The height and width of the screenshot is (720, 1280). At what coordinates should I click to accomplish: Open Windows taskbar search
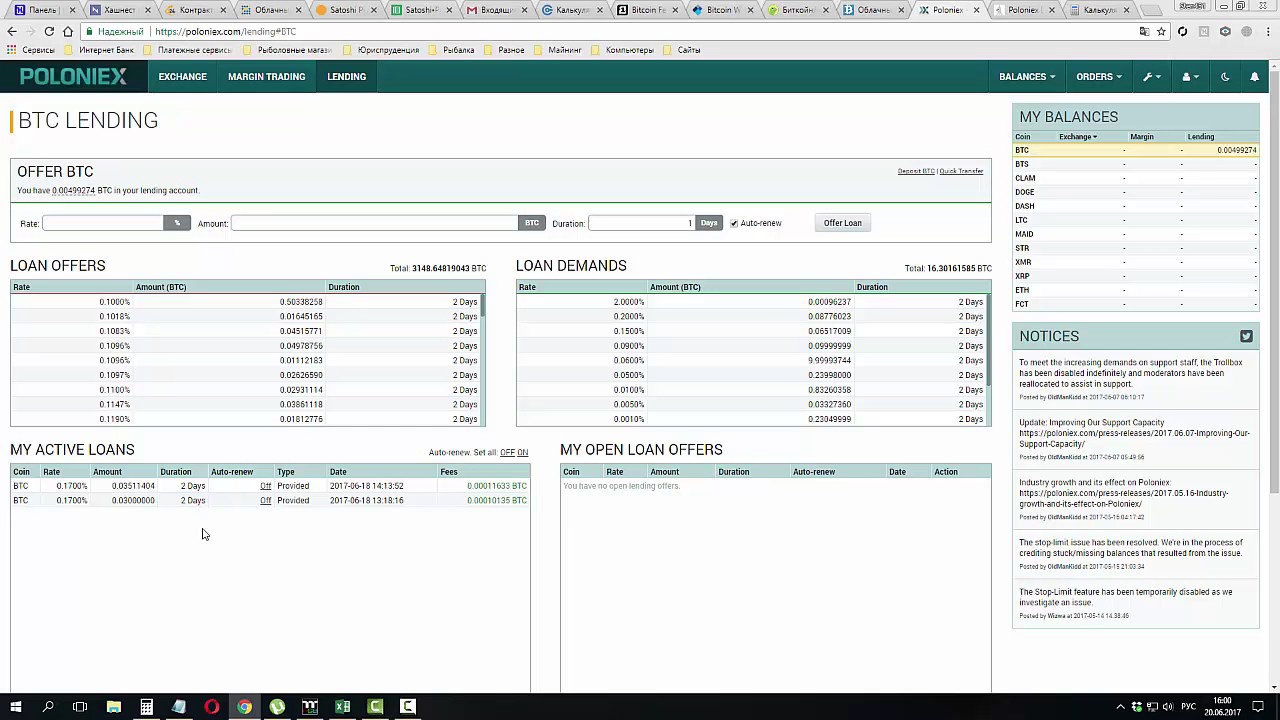tap(48, 707)
